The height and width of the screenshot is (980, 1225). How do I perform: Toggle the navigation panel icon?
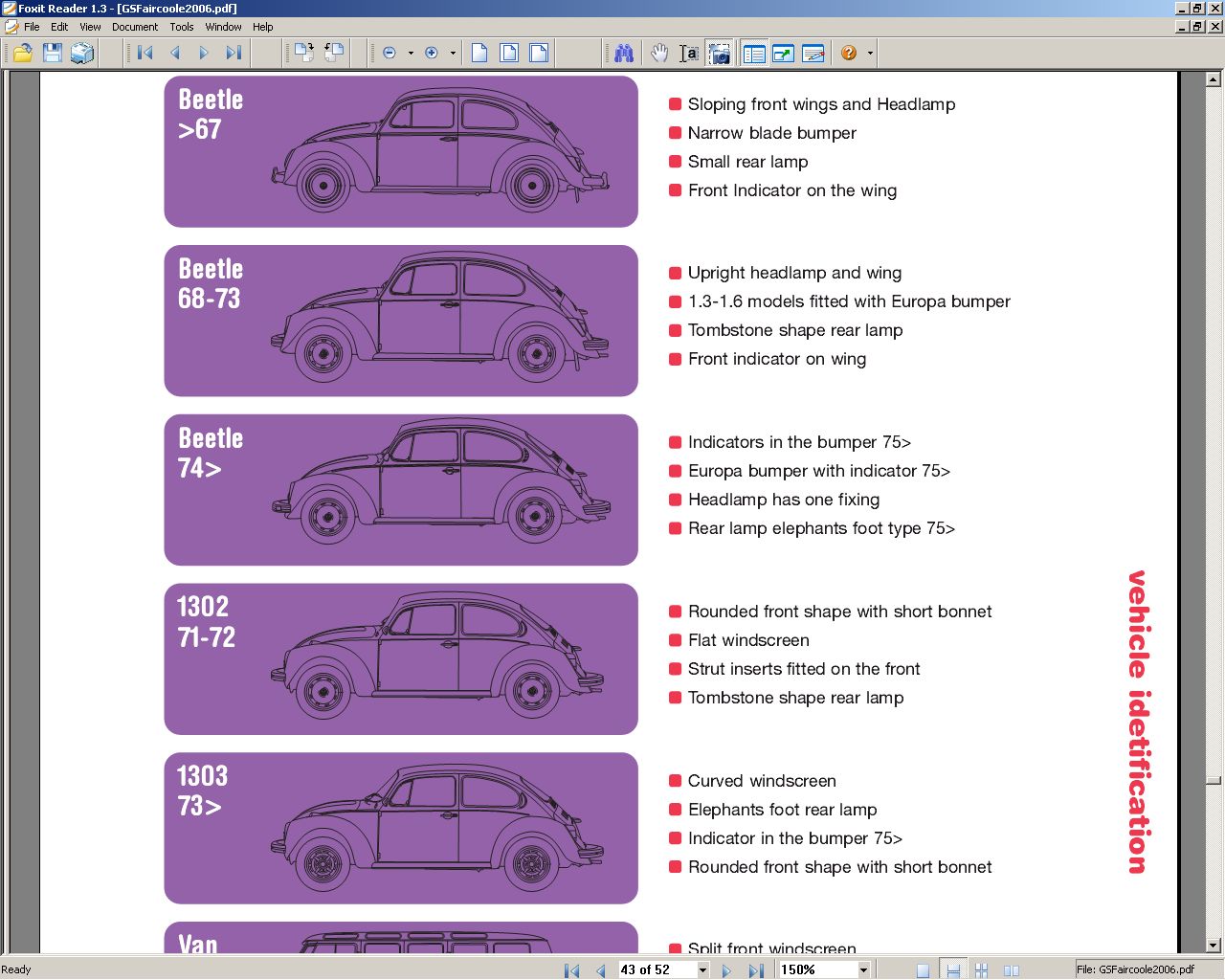coord(754,54)
